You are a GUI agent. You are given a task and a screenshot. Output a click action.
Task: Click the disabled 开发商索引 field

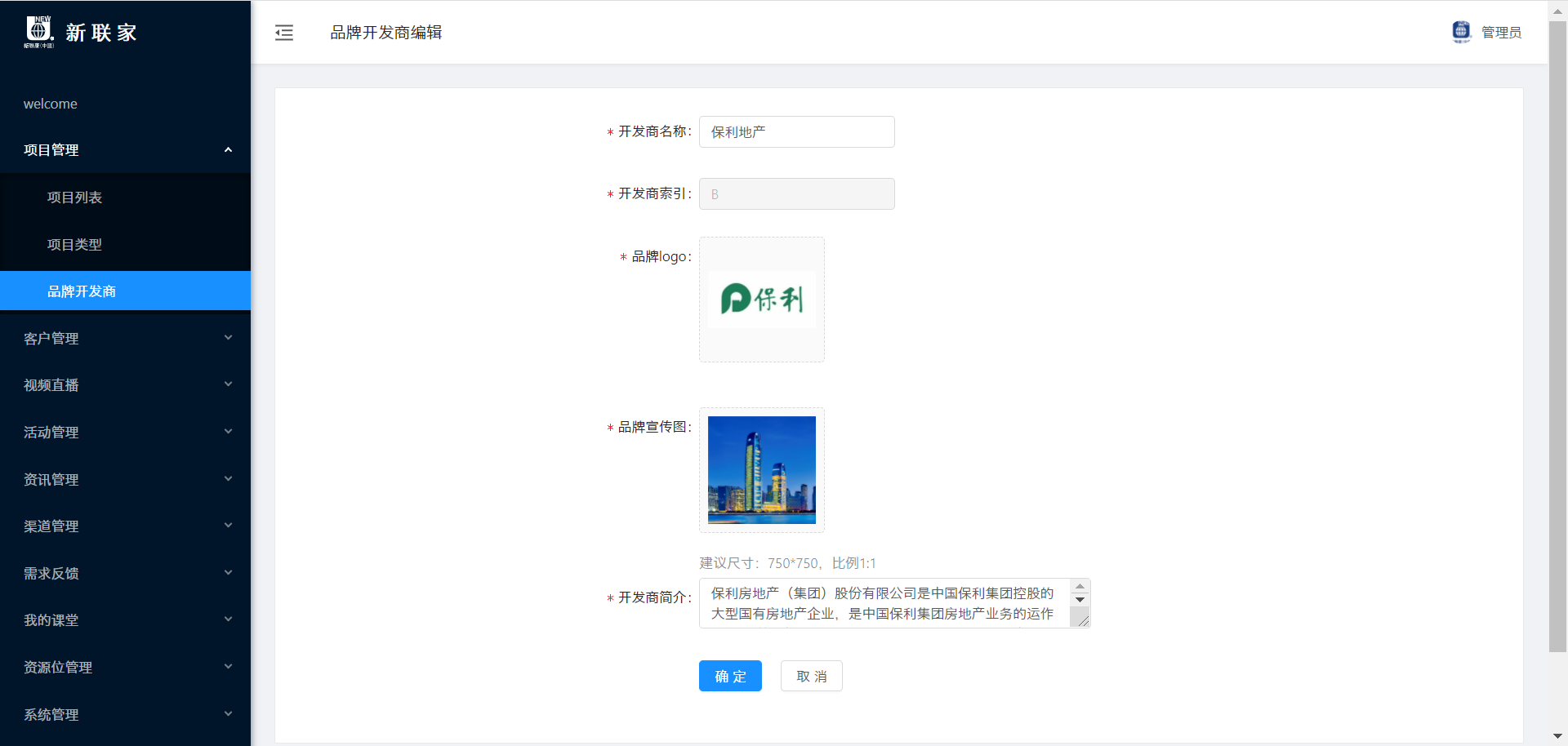(x=797, y=193)
